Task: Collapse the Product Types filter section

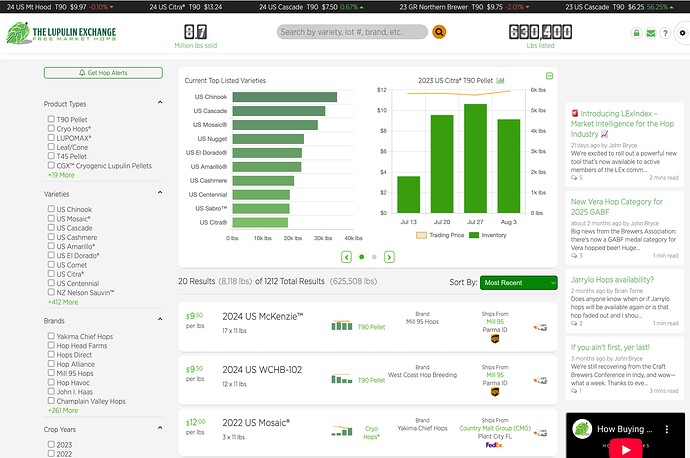Action: pos(160,103)
